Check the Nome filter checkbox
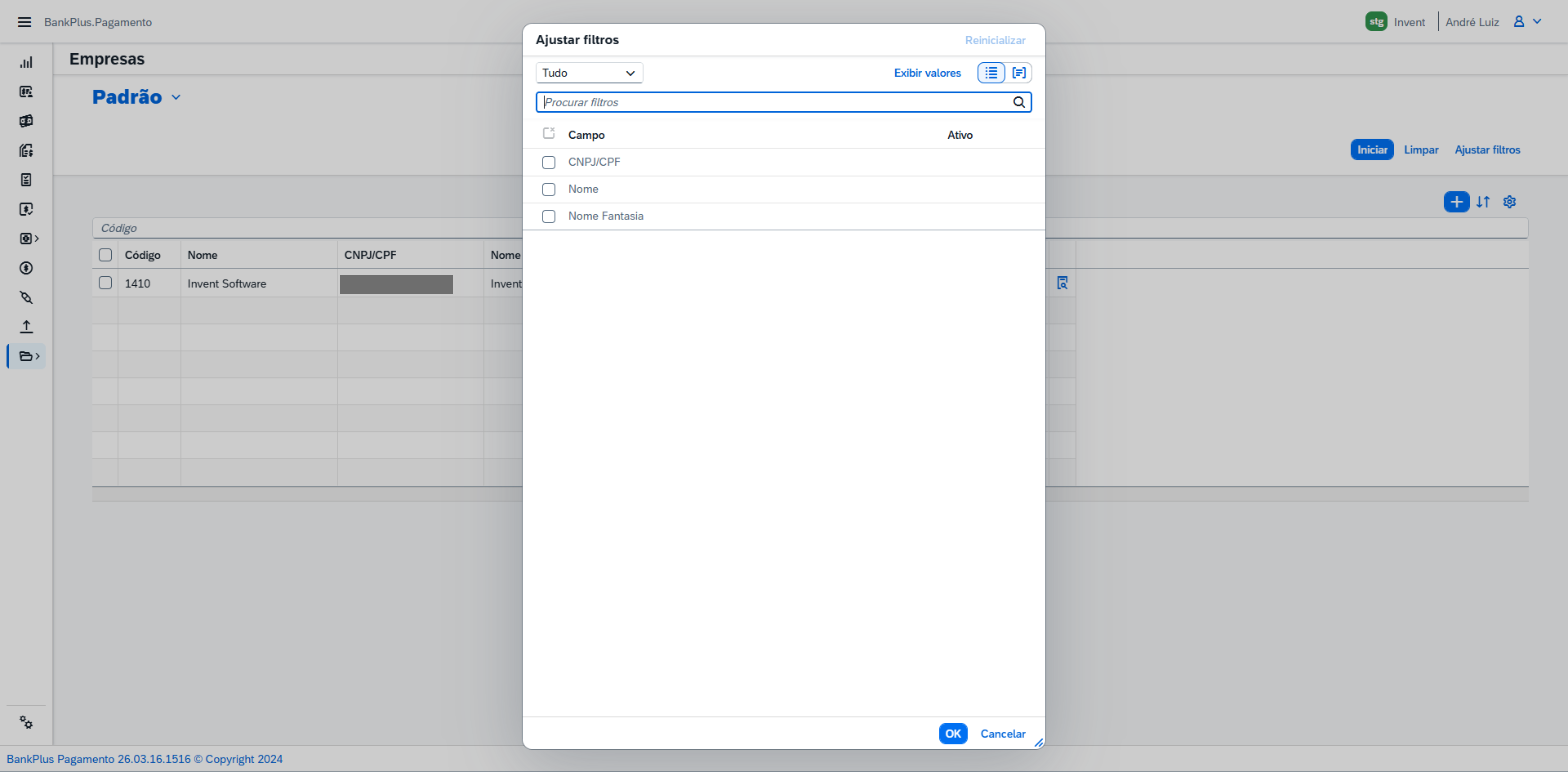 pos(548,189)
